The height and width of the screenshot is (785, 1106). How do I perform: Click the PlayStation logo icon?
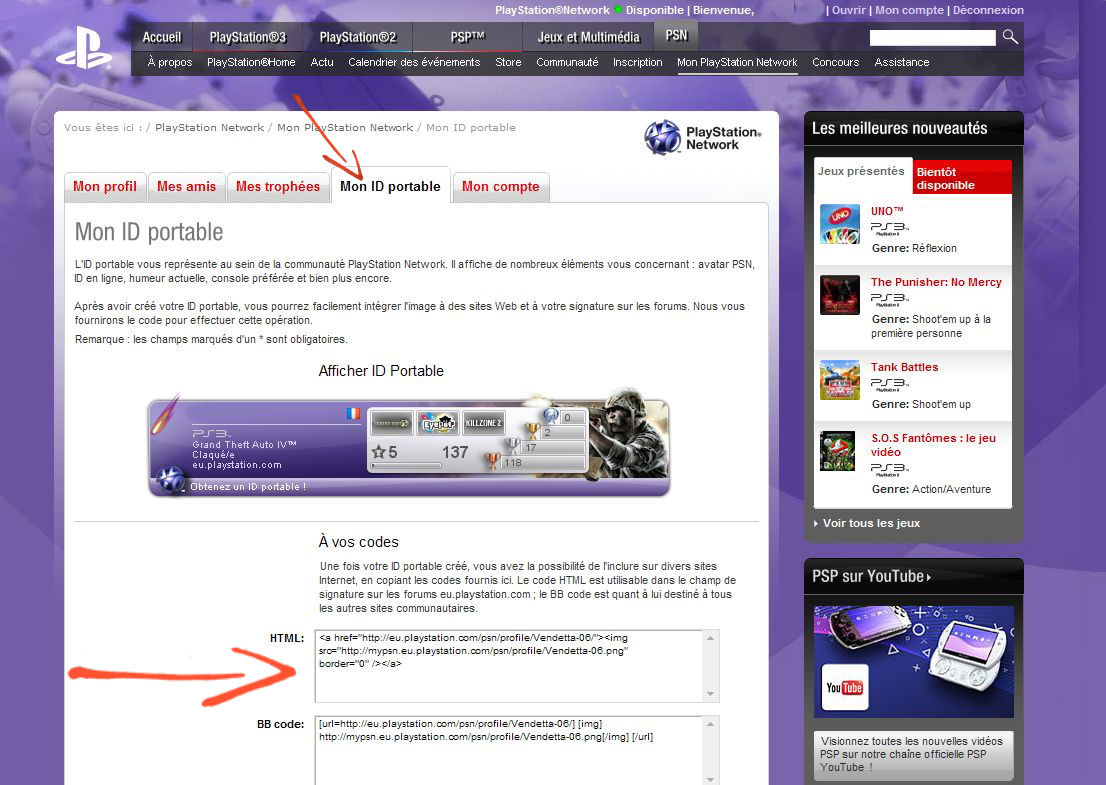pyautogui.click(x=84, y=48)
